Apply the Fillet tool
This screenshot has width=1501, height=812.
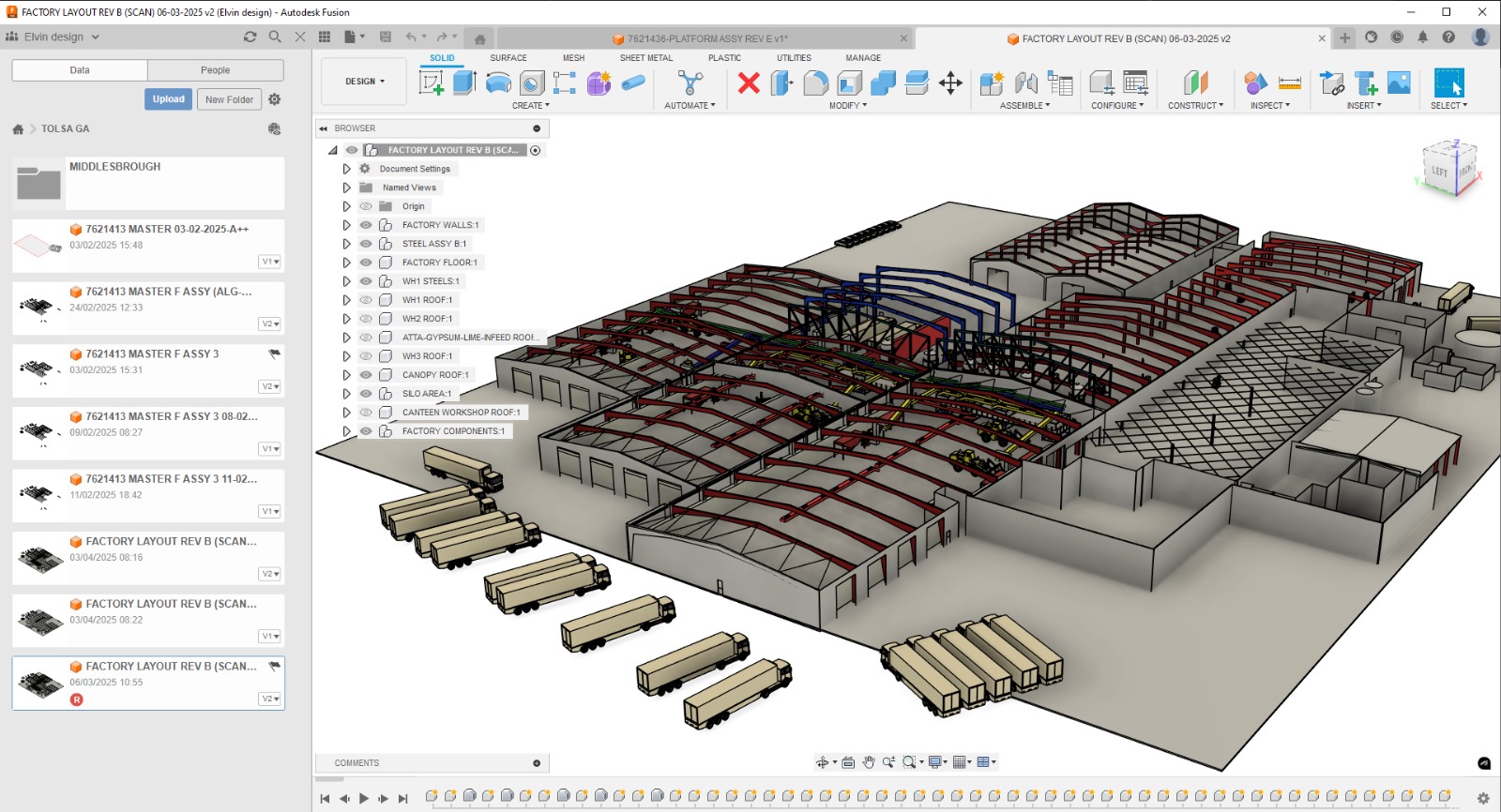(816, 83)
